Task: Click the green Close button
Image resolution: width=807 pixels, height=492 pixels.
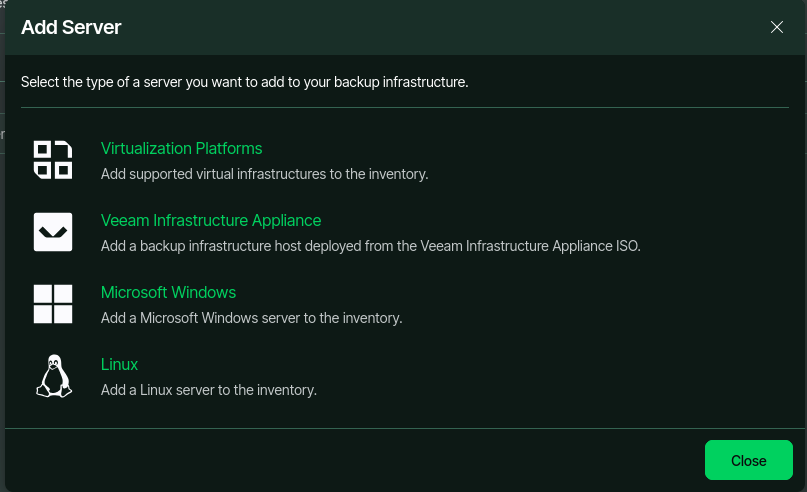Action: click(x=748, y=460)
